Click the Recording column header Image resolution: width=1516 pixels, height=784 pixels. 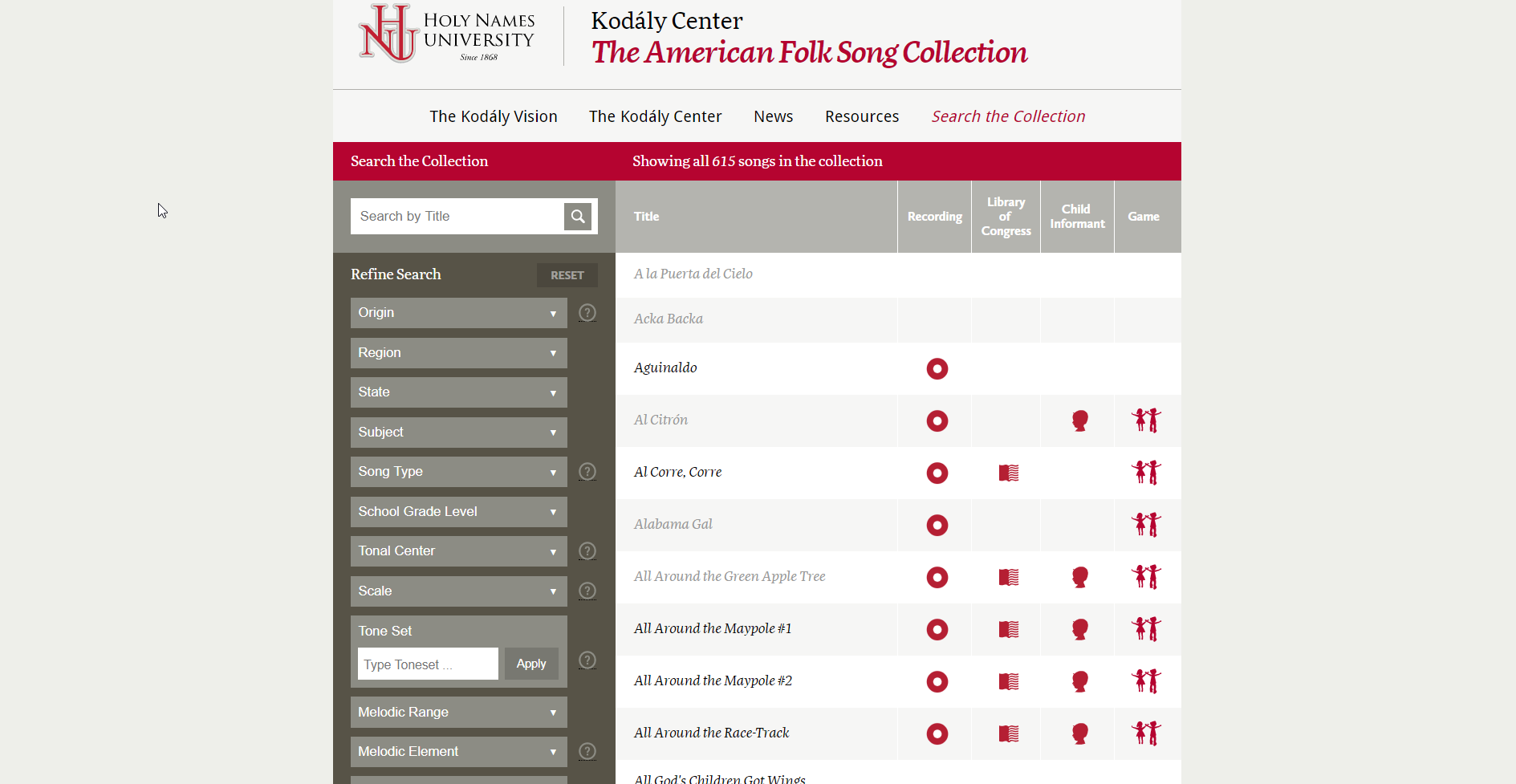(935, 217)
